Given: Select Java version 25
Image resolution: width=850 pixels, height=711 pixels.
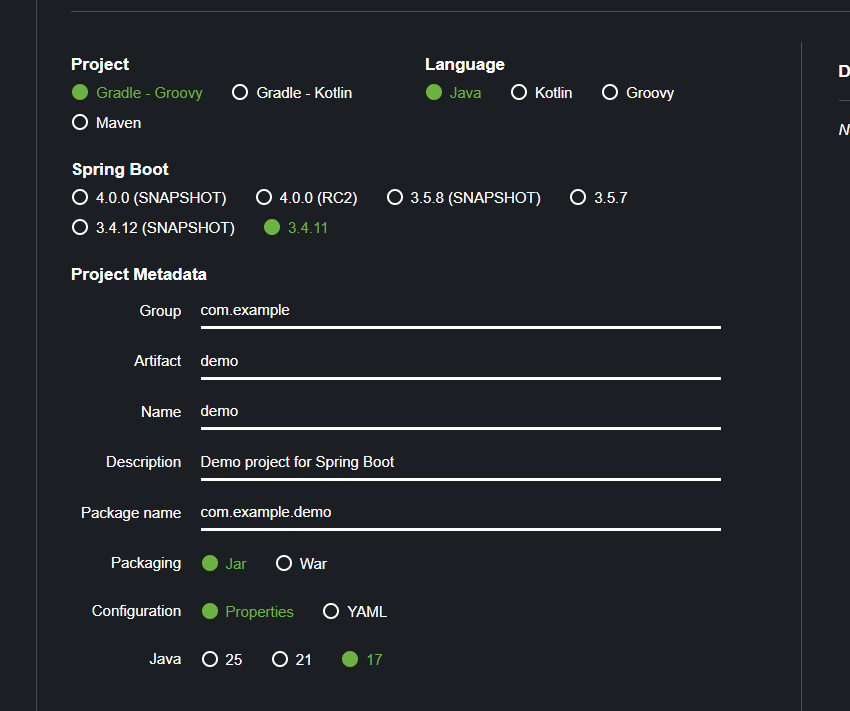Looking at the screenshot, I should tap(222, 660).
